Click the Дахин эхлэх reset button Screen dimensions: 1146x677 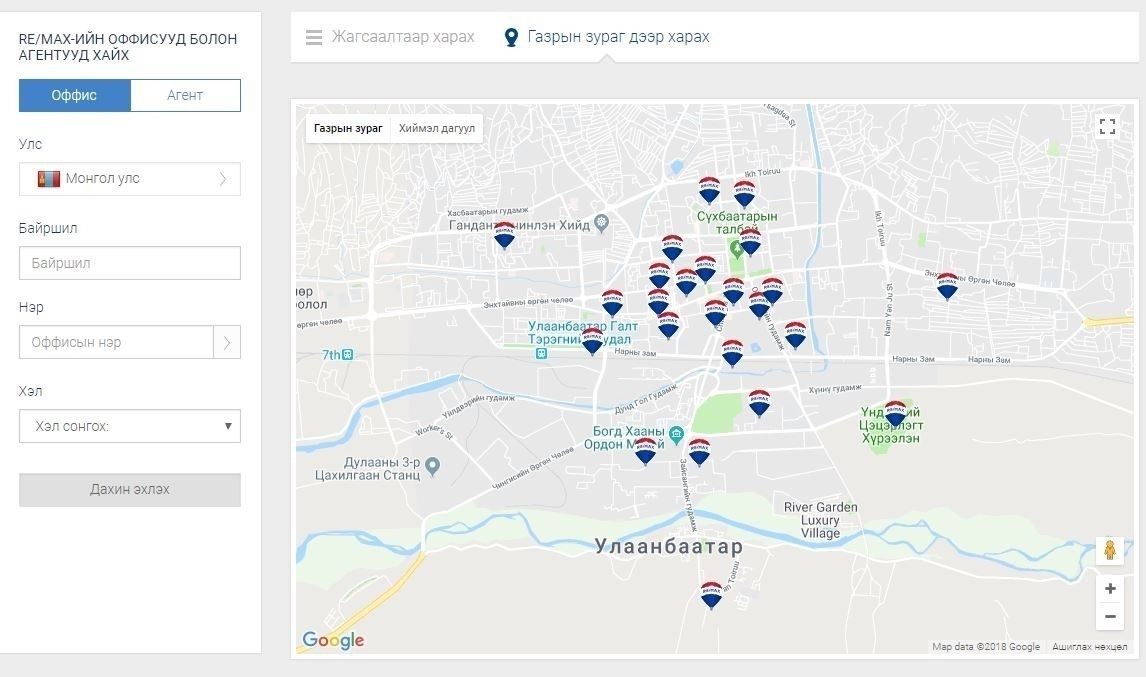(x=129, y=490)
